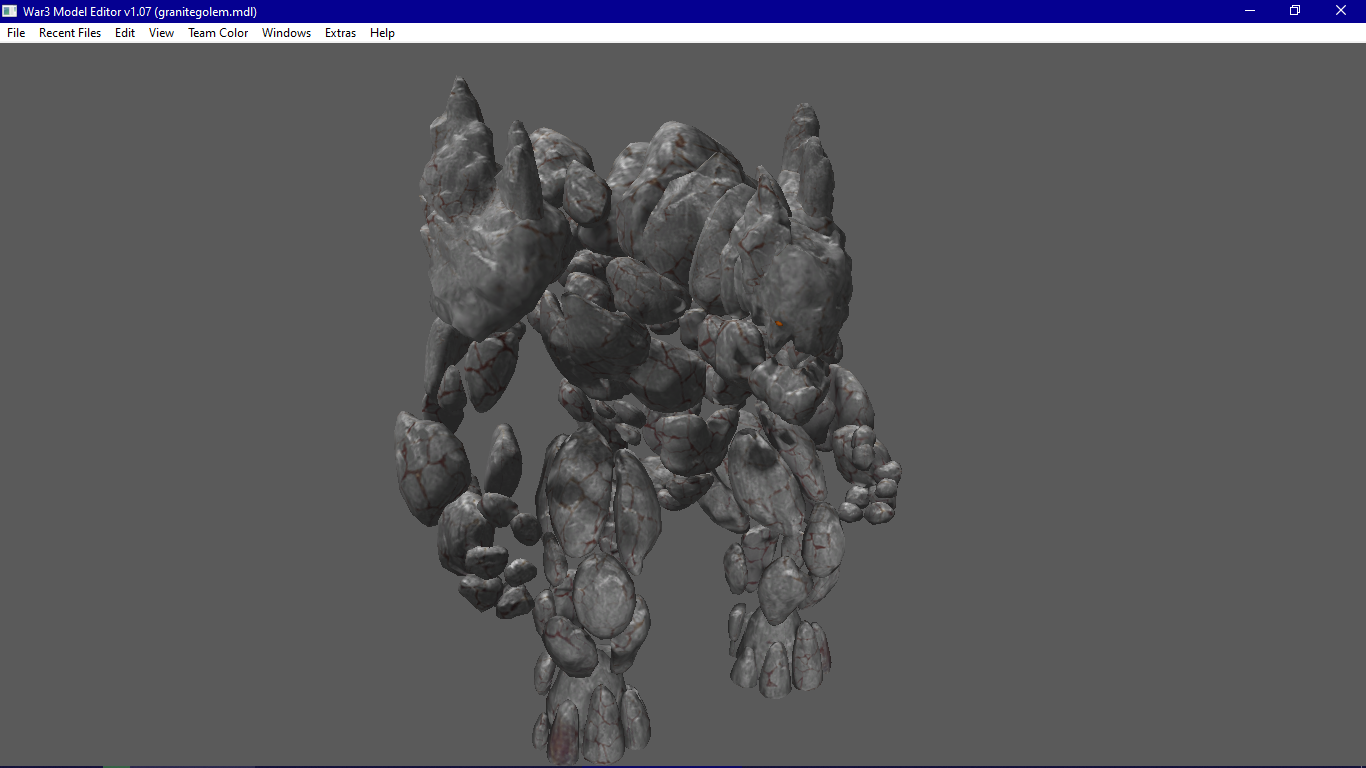Open the File menu

pyautogui.click(x=16, y=33)
